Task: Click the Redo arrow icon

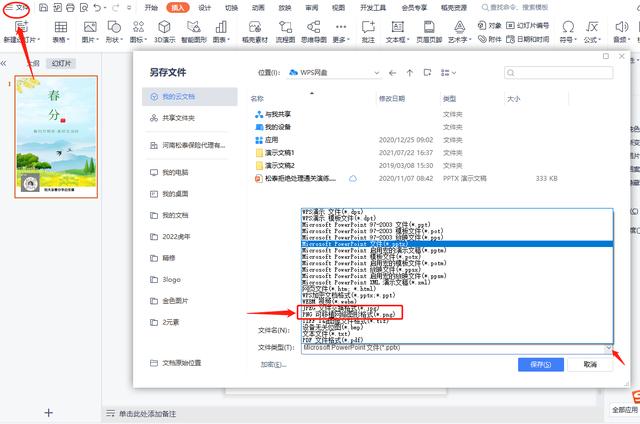Action: (x=116, y=7)
